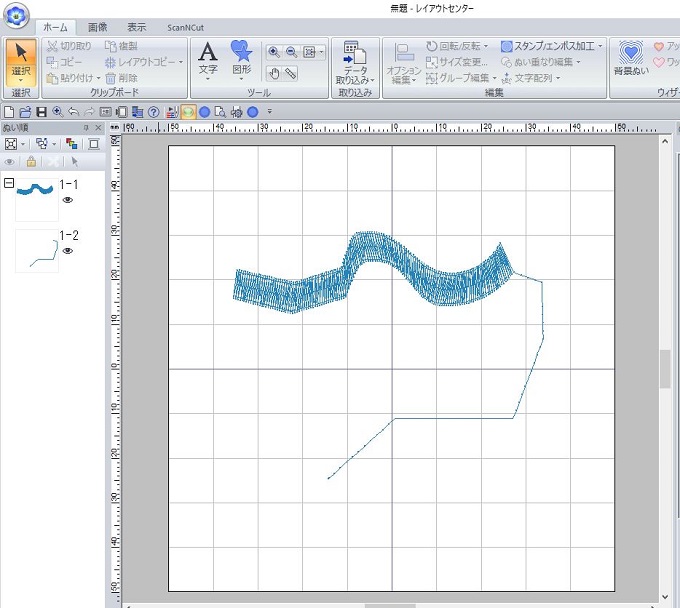
Task: Click the save icon in quick toolbar
Action: click(x=41, y=112)
